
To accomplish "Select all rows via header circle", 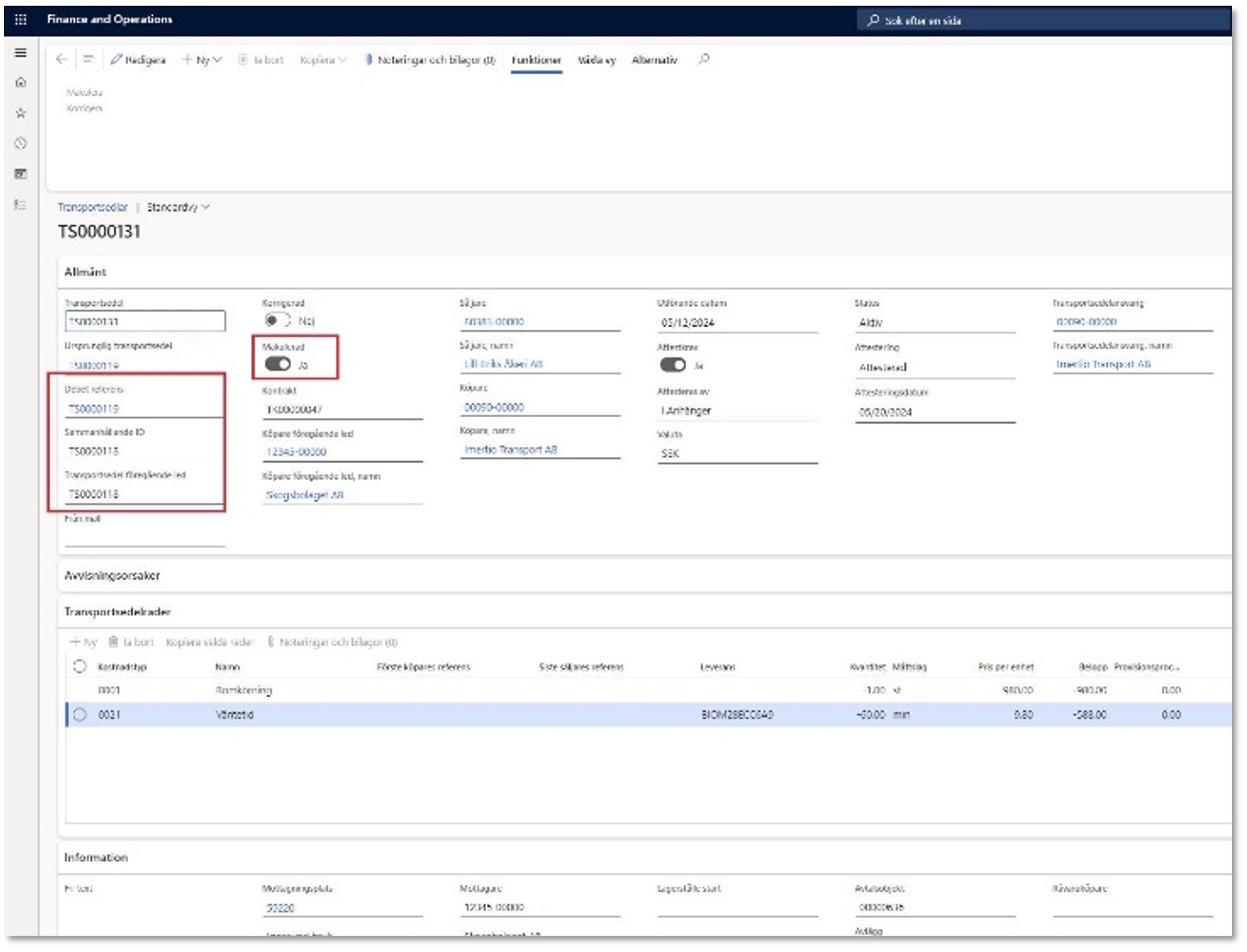I will tap(80, 667).
